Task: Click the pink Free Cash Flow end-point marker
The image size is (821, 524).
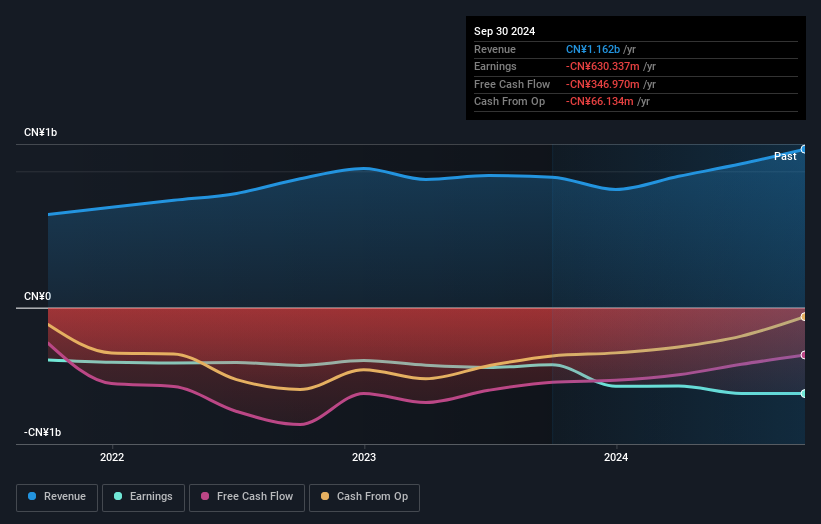Action: [x=804, y=355]
